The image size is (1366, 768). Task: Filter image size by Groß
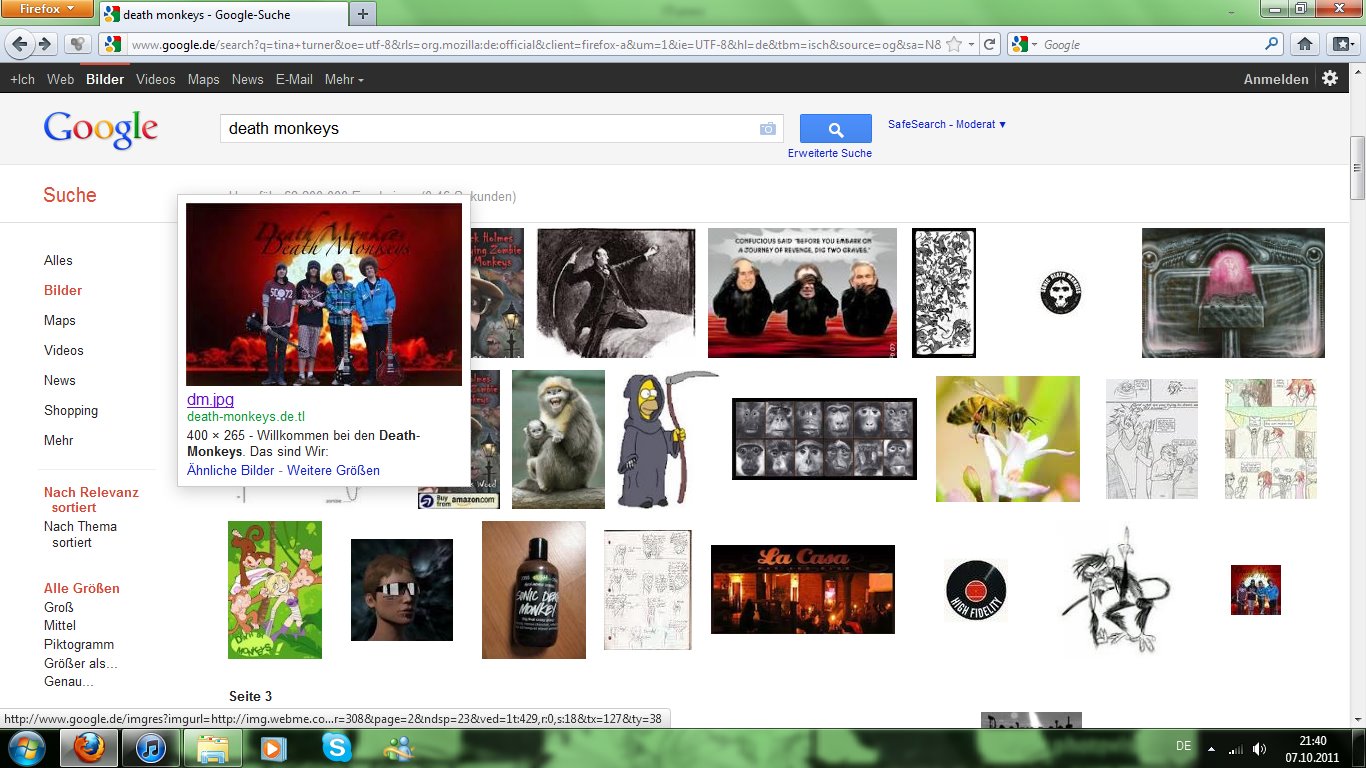(59, 607)
